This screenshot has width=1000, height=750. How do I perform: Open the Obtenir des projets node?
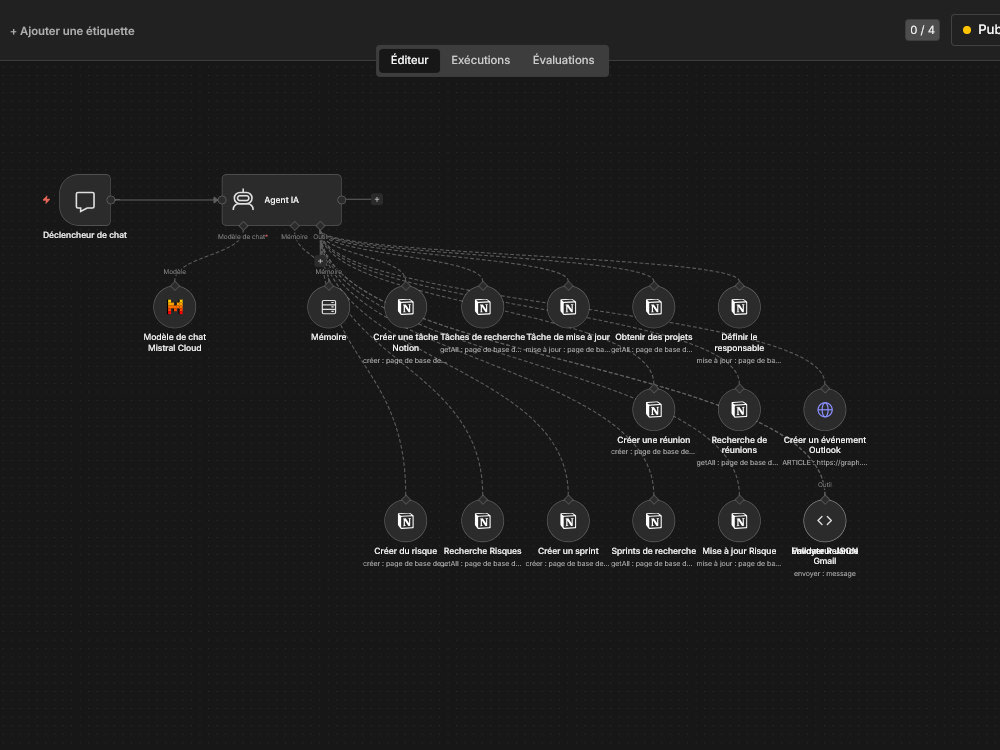654,307
